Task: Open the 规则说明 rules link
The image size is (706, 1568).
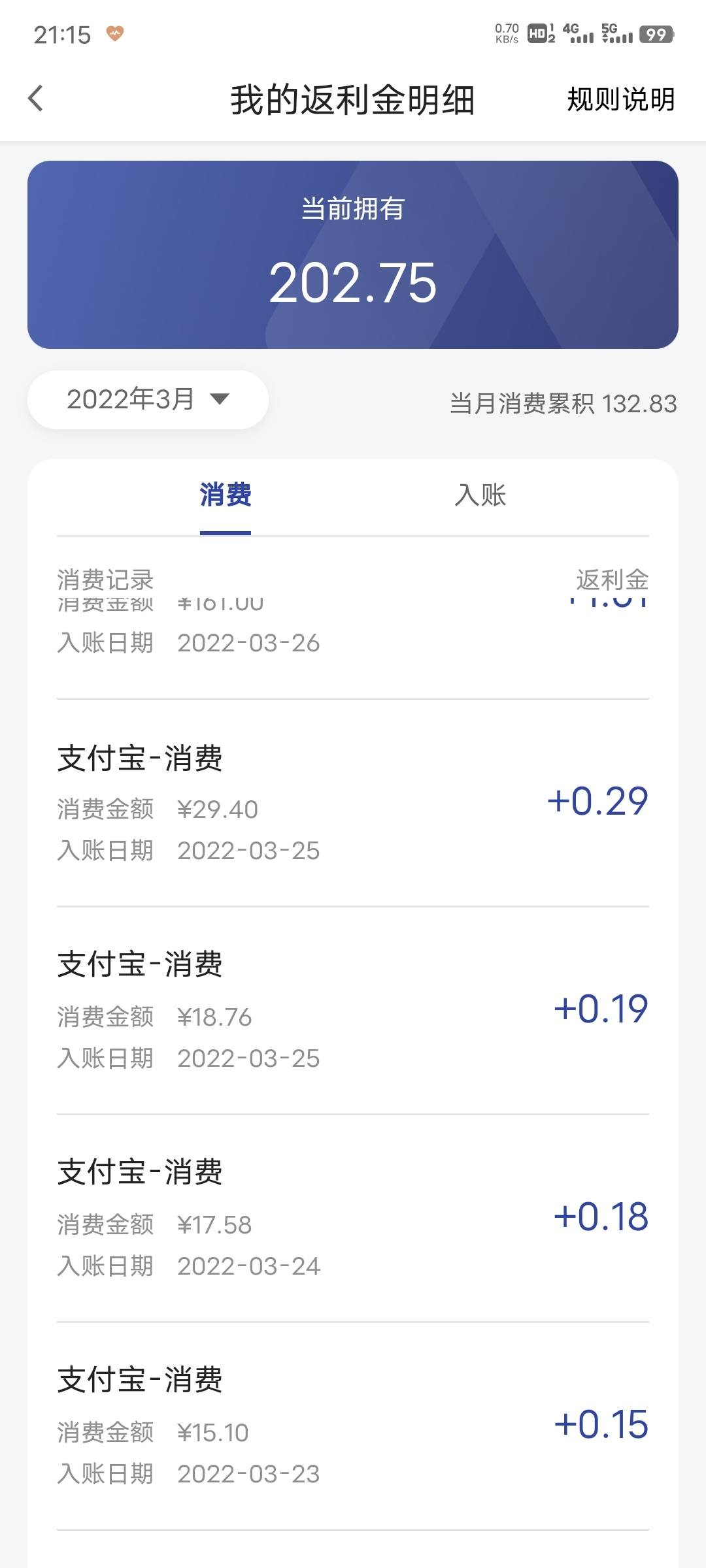Action: [x=620, y=99]
